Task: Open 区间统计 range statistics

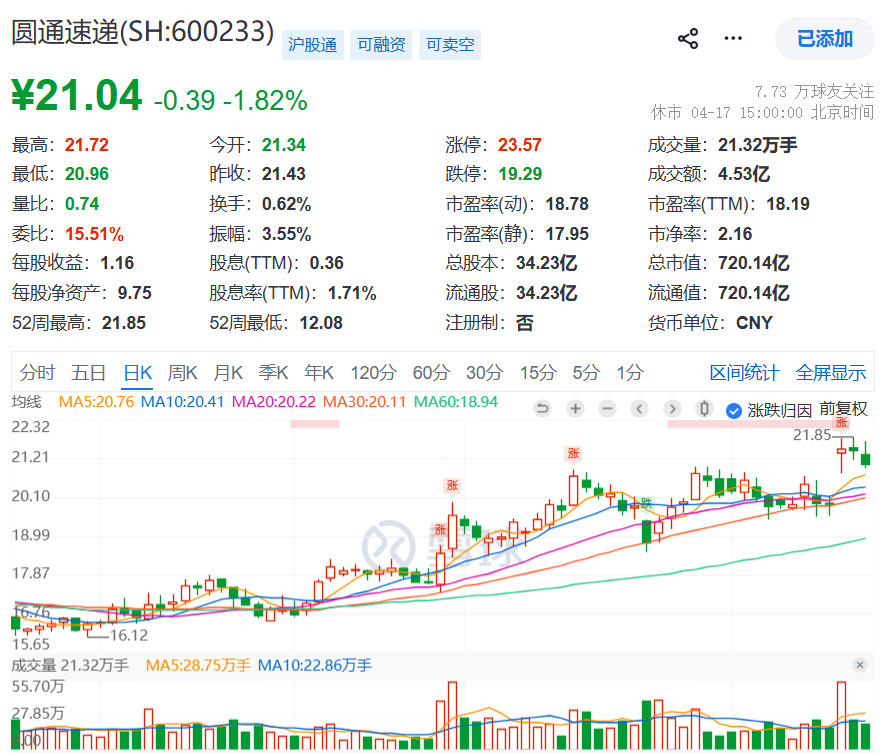Action: pos(744,373)
